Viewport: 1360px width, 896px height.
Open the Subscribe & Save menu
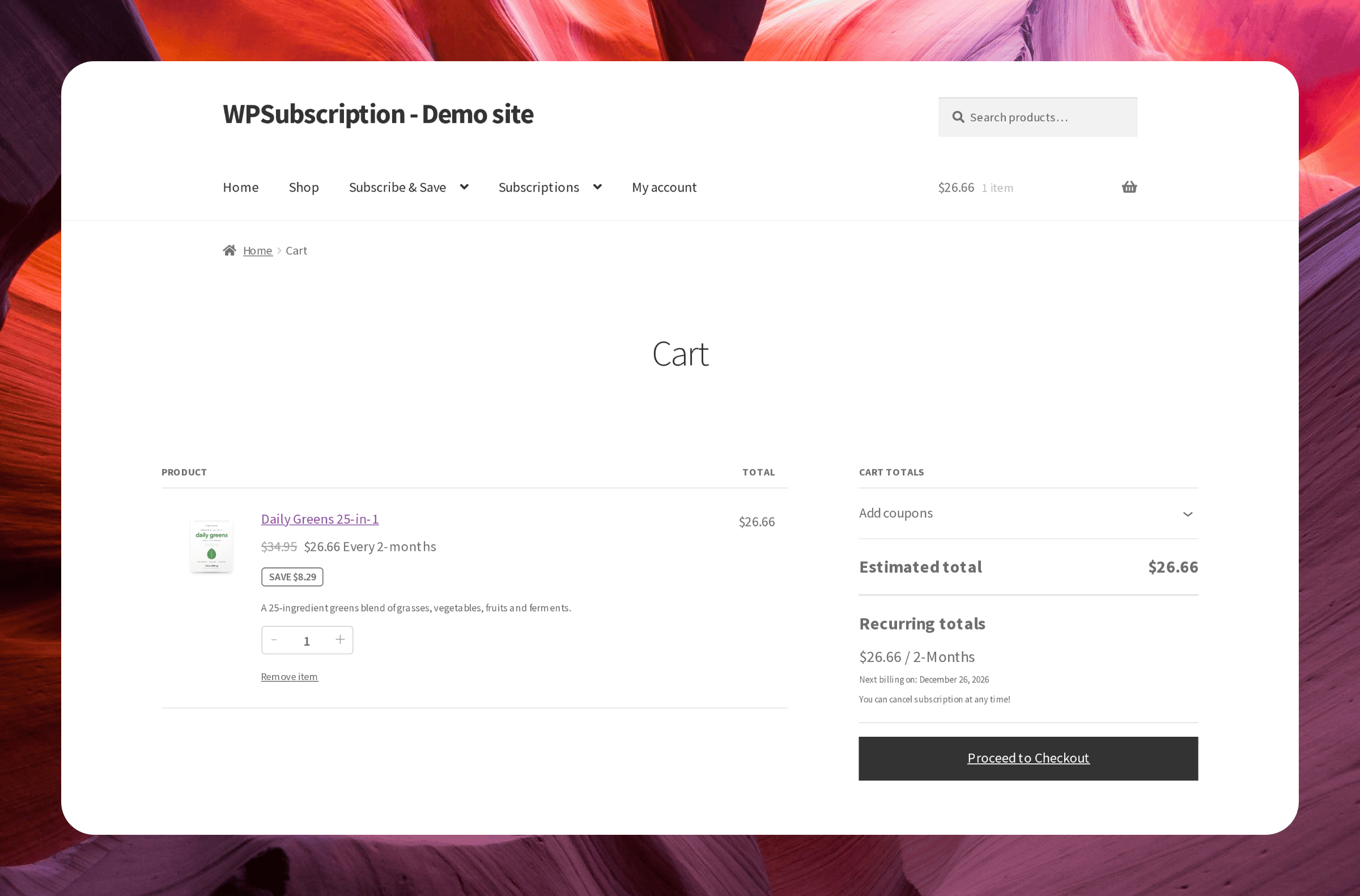tap(397, 188)
